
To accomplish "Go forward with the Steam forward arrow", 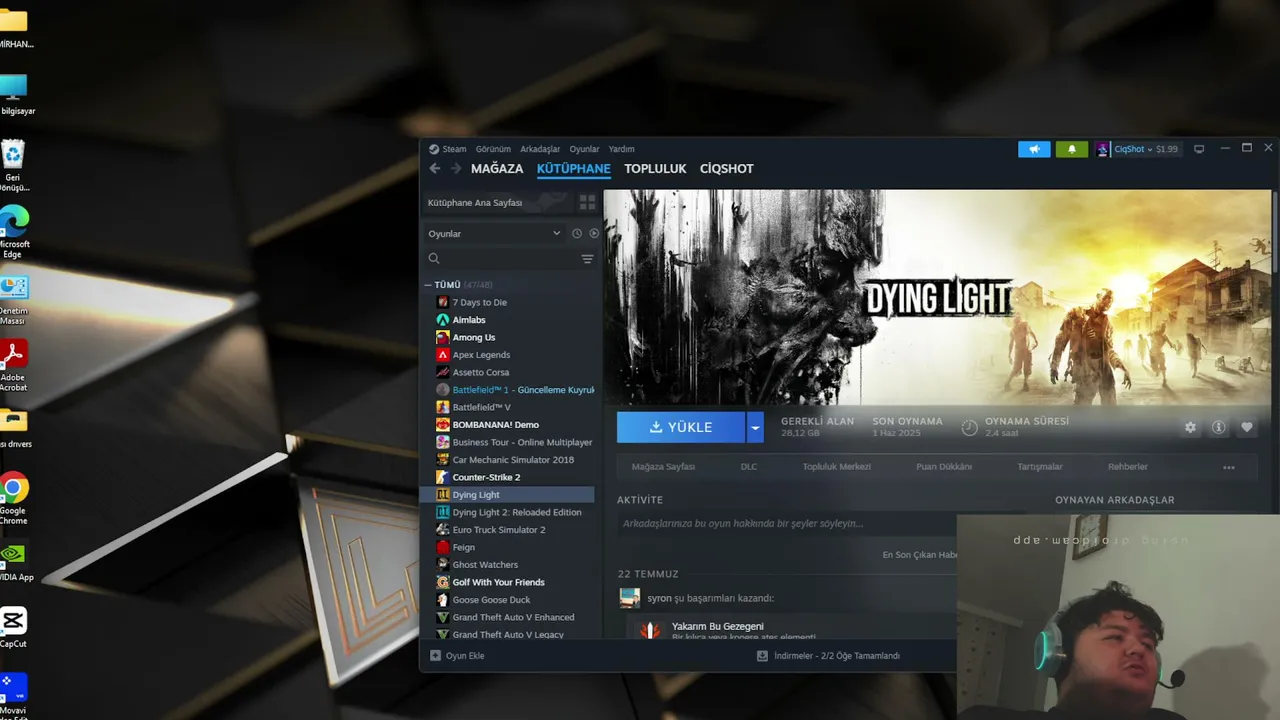I will (x=456, y=169).
